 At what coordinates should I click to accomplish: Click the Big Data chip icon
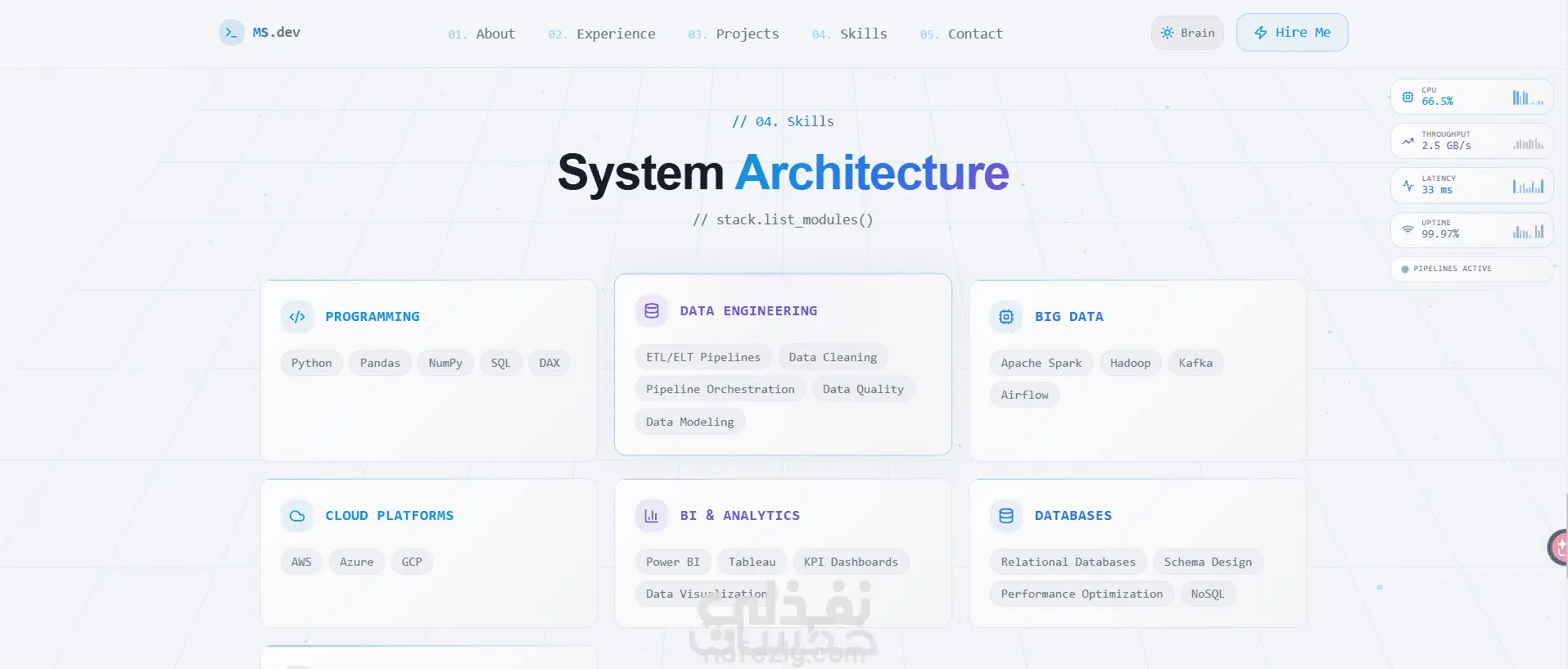(x=1006, y=317)
